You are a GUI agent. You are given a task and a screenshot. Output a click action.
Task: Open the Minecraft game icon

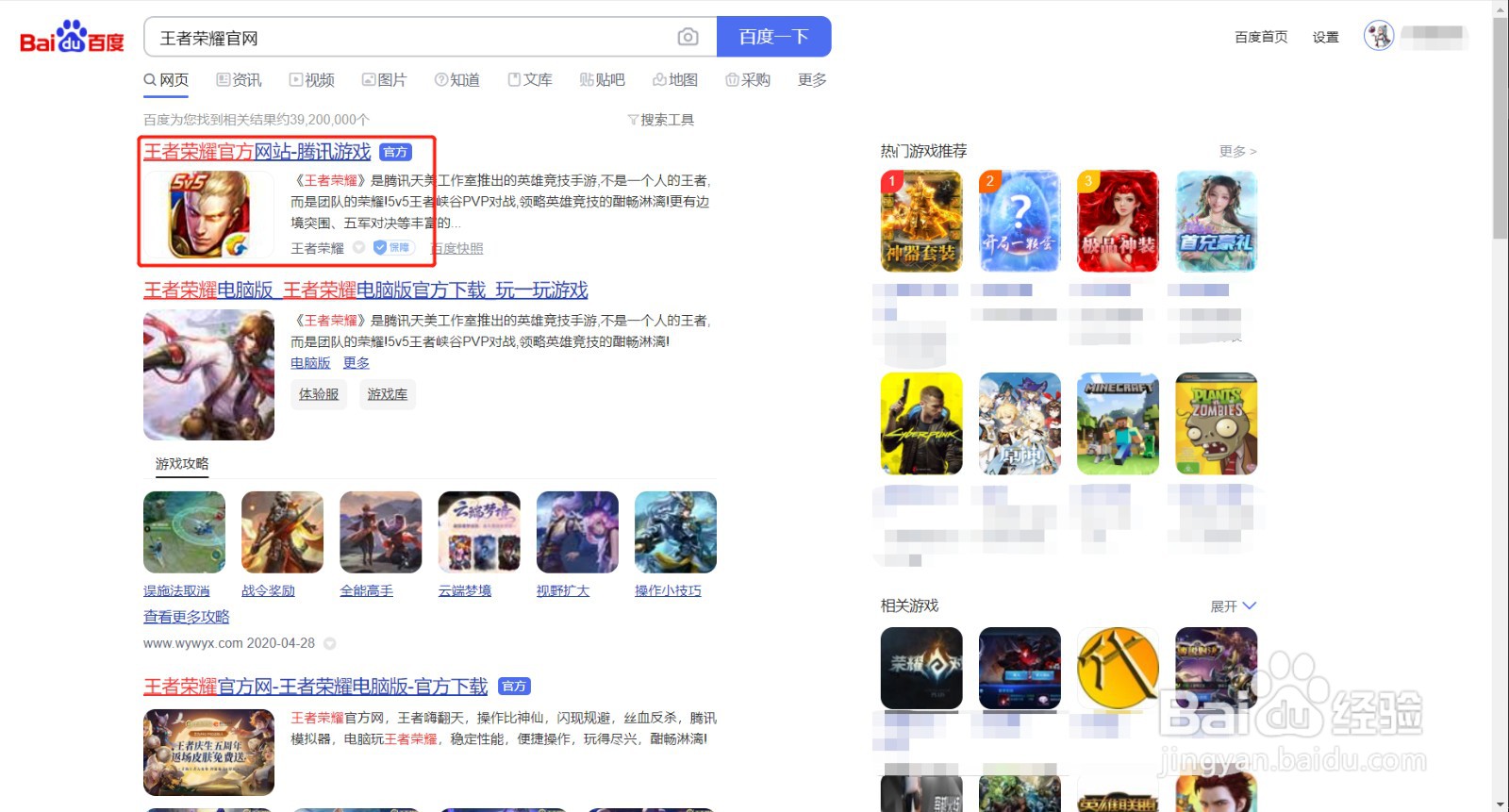pos(1118,423)
